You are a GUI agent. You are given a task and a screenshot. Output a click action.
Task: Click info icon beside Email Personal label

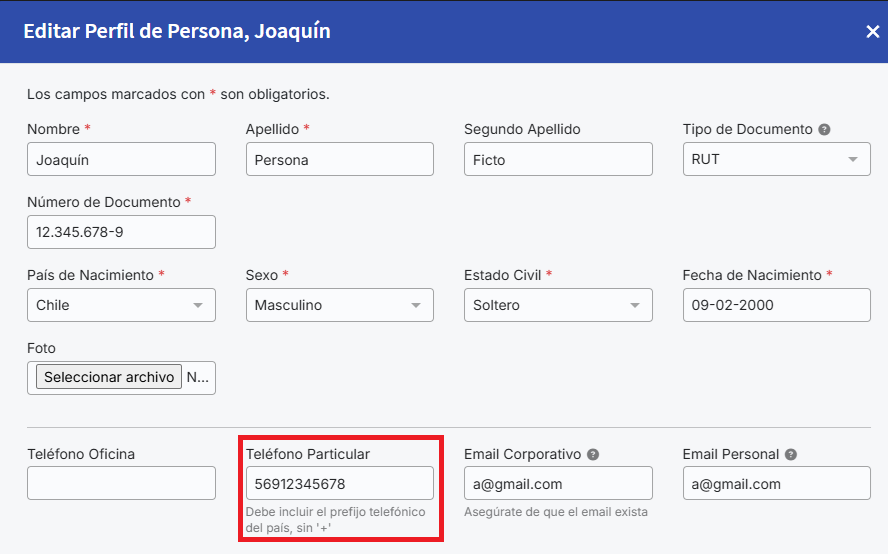[x=791, y=455]
